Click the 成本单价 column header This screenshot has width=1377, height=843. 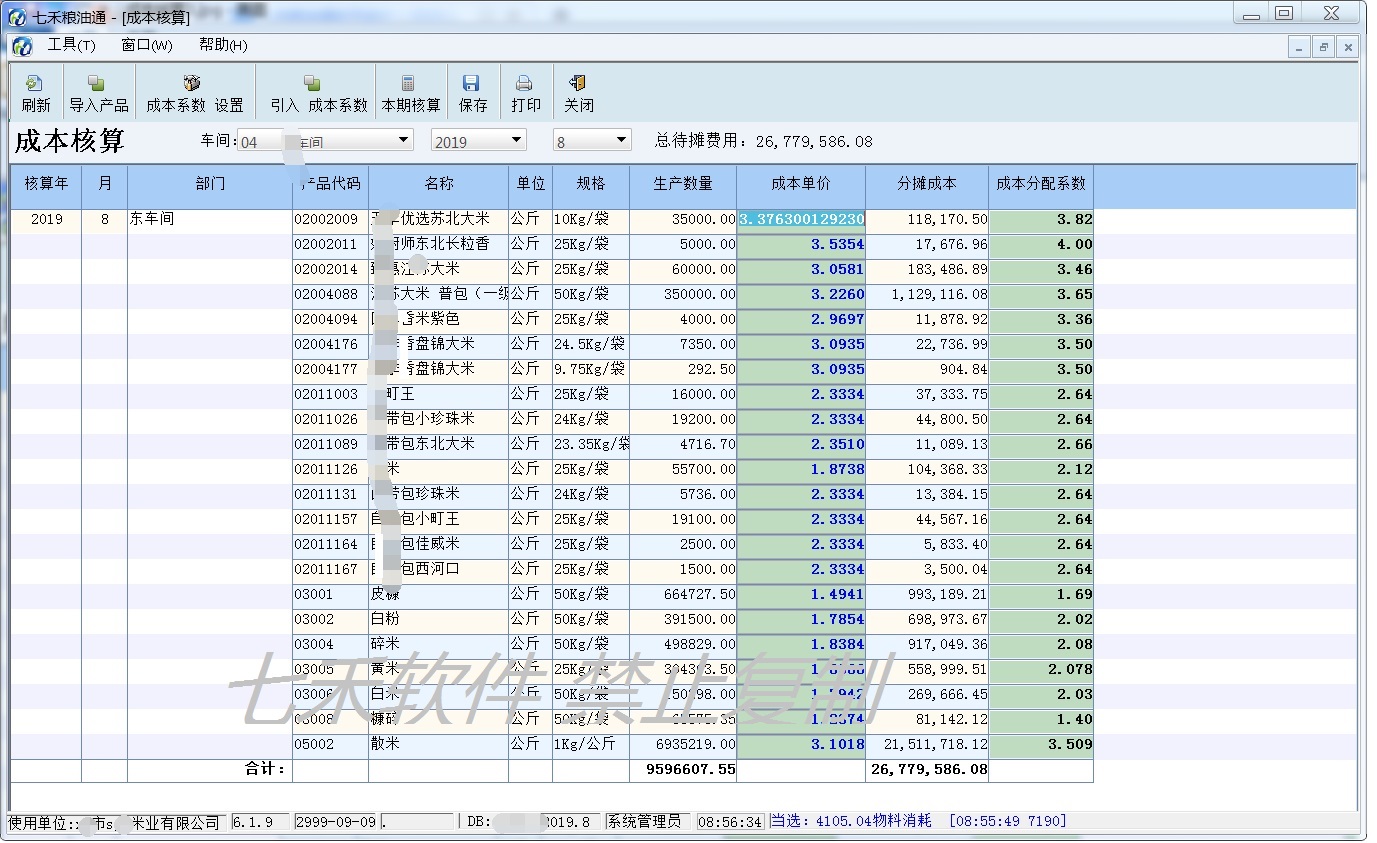tap(801, 184)
